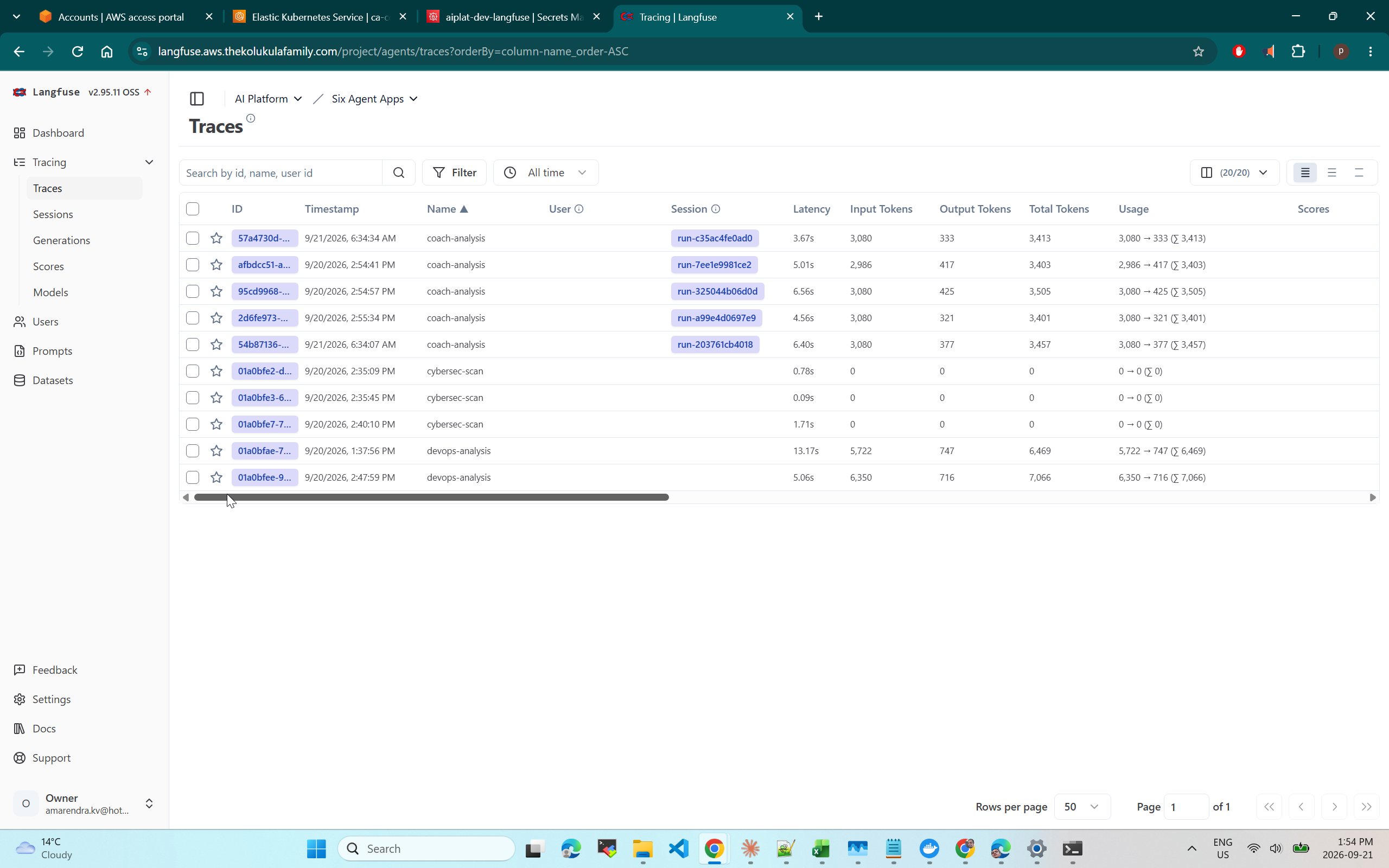Bookmark this page with the star icon
Viewport: 1389px width, 868px height.
(x=1198, y=52)
